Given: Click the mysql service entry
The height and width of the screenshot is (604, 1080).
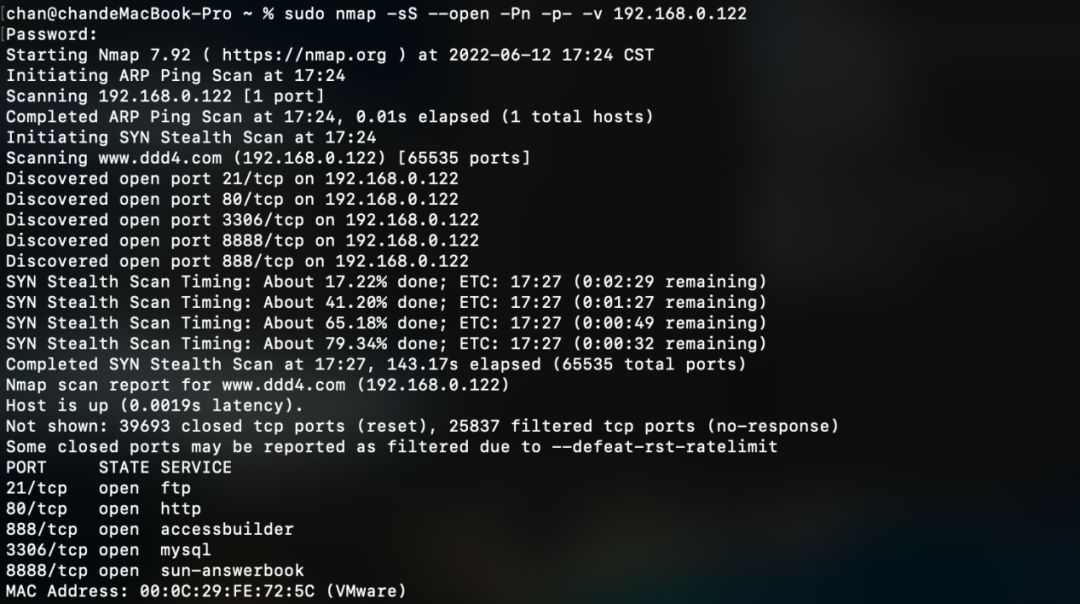Looking at the screenshot, I should click(x=186, y=550).
